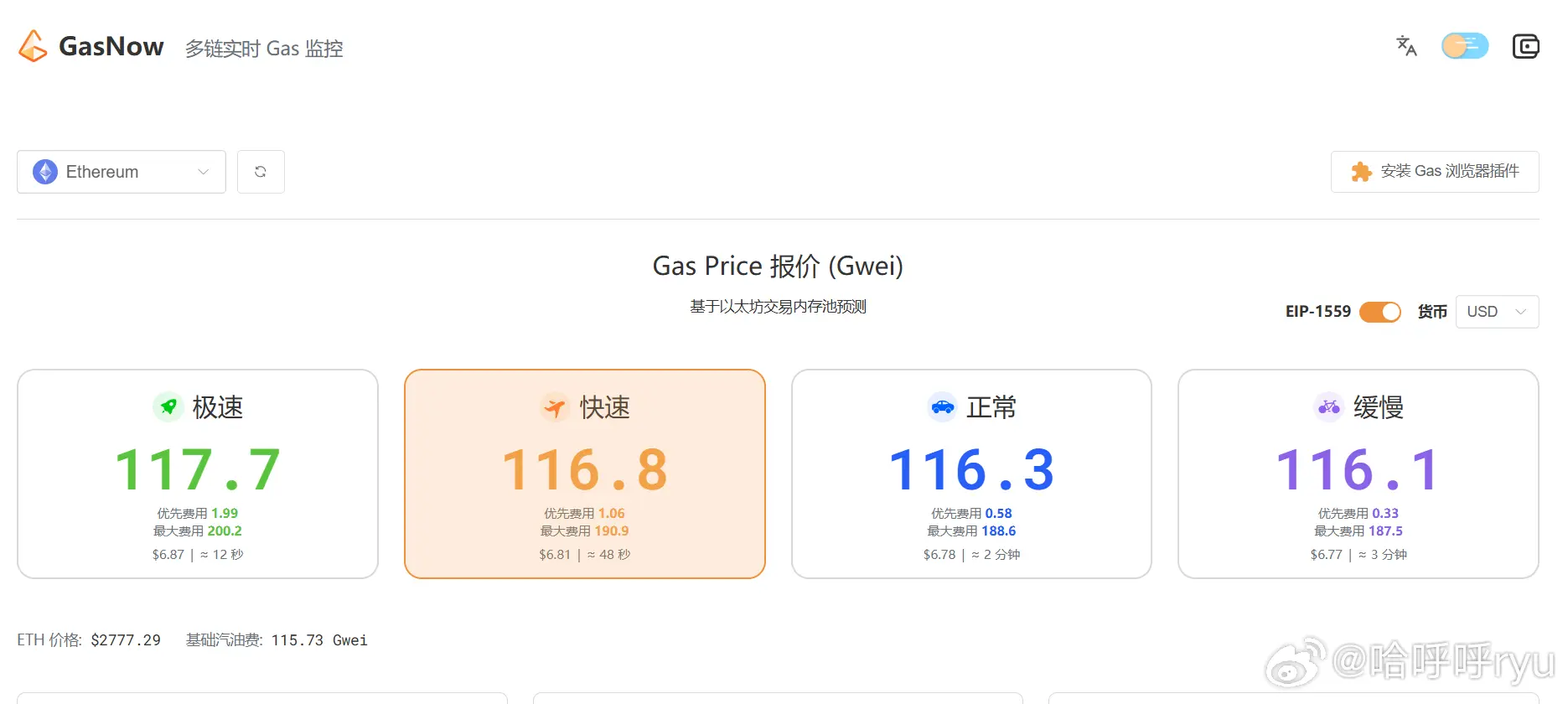The width and height of the screenshot is (1568, 704).
Task: Select the 117.7 rapid gas card
Action: [x=198, y=474]
